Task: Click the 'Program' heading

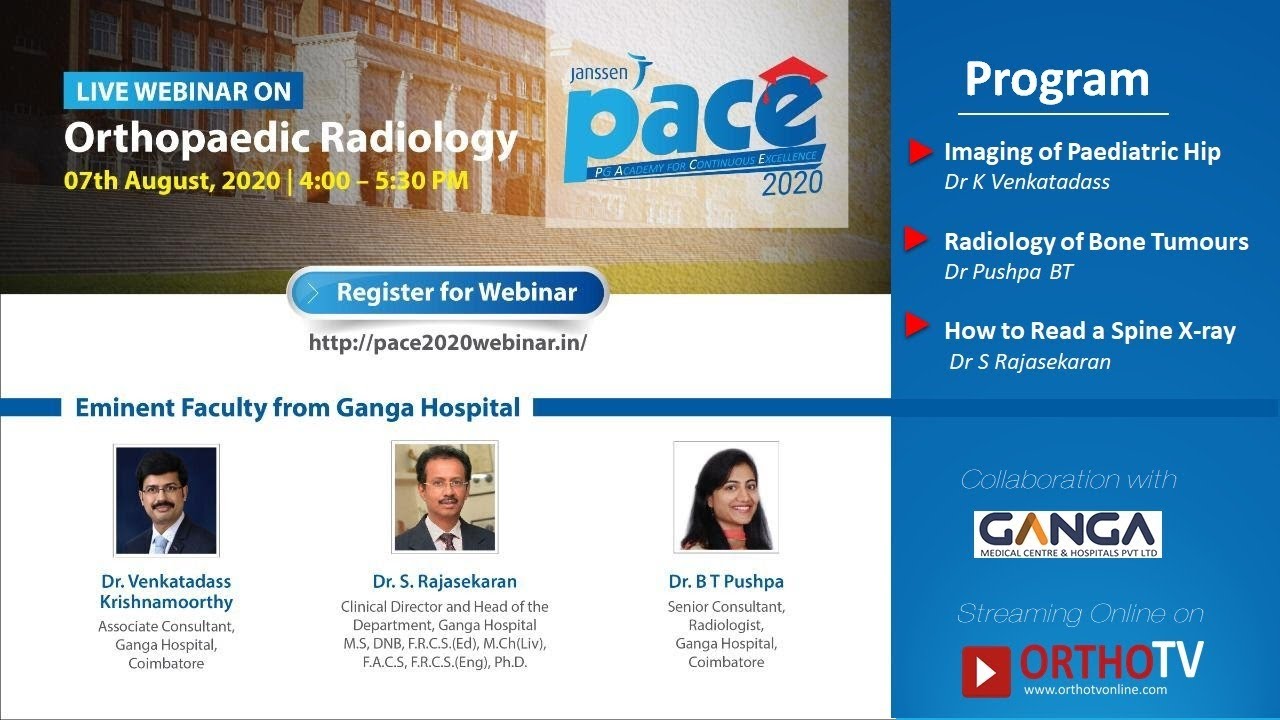Action: [1057, 78]
